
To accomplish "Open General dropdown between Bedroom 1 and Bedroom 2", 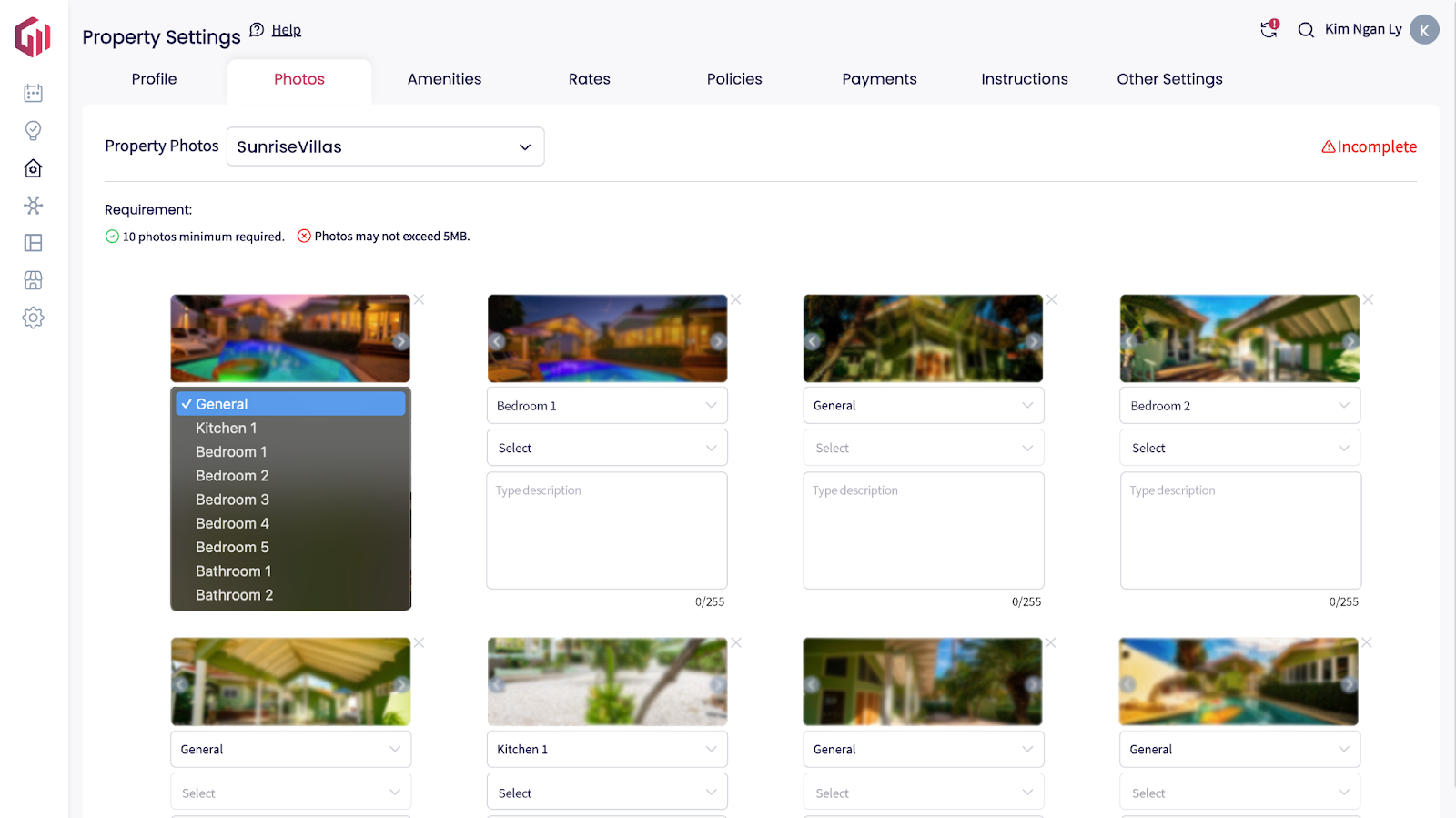I will (x=924, y=405).
